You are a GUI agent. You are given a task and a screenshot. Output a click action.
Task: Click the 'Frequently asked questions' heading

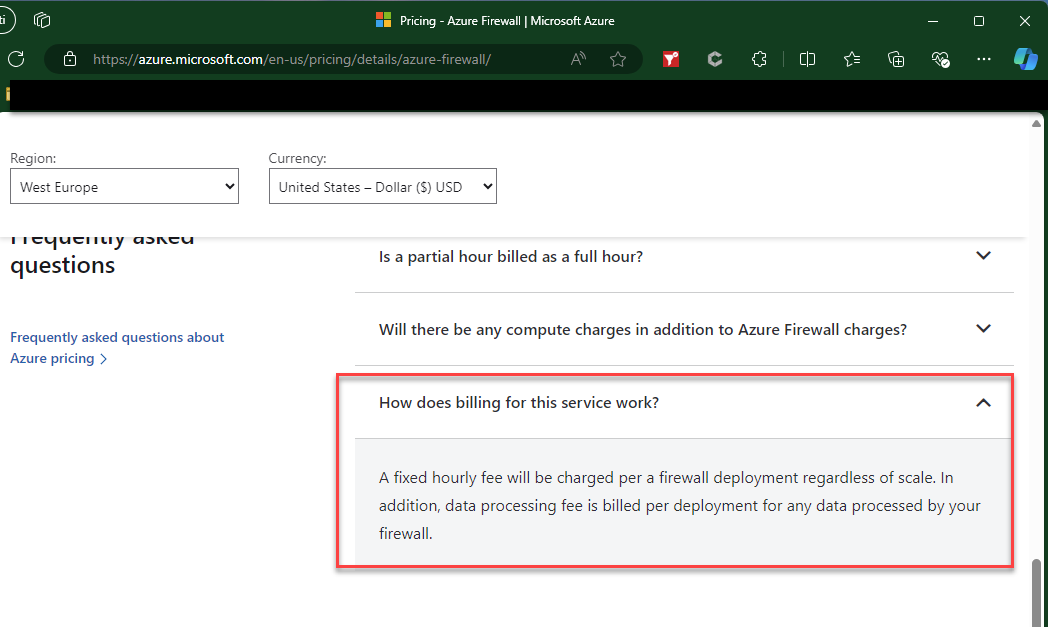pos(102,253)
